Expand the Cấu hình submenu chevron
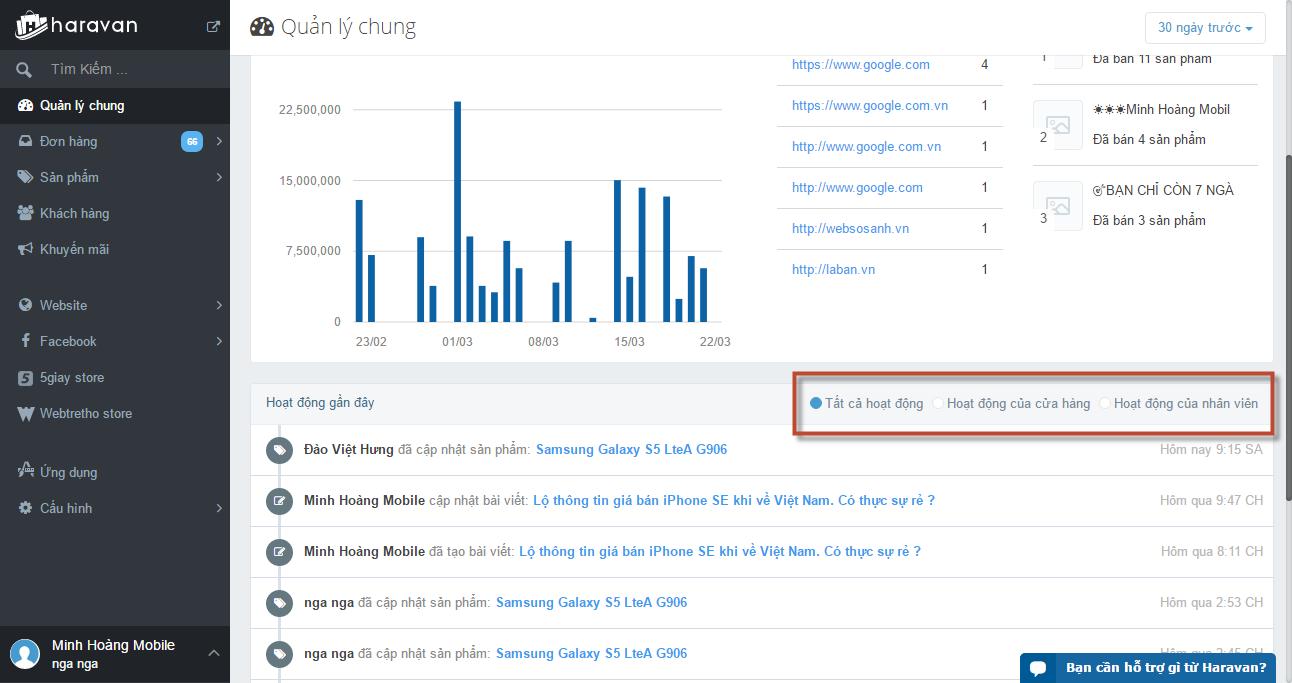1292x683 pixels. [219, 508]
